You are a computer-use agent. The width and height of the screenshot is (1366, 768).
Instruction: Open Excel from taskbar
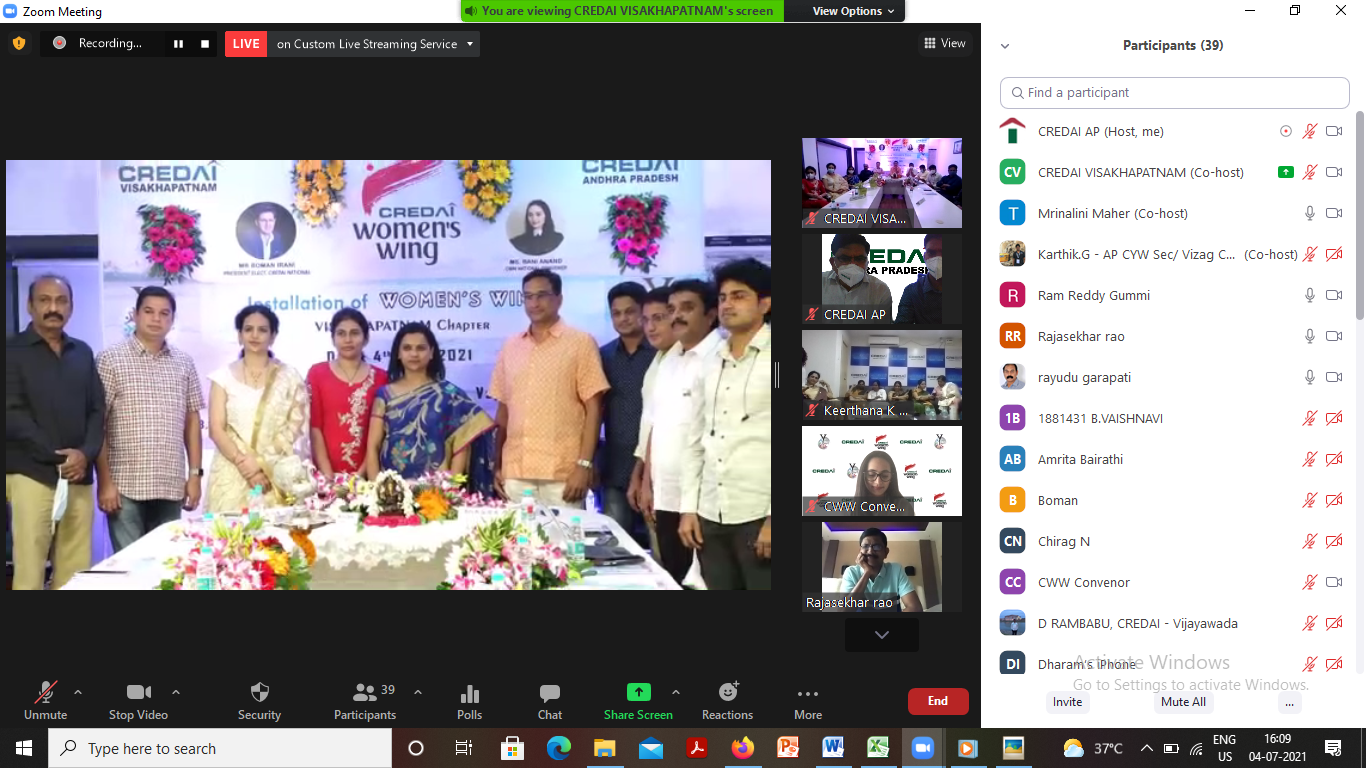[879, 748]
